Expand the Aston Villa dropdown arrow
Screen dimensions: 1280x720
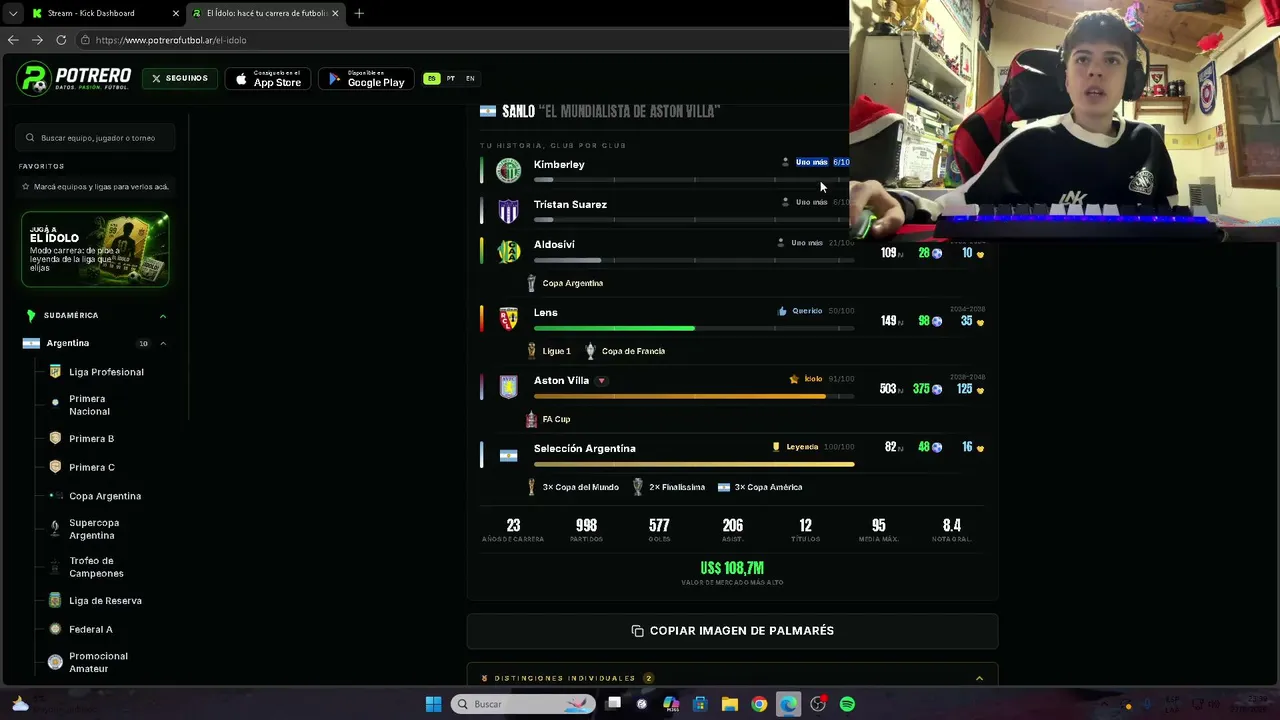[x=601, y=381]
